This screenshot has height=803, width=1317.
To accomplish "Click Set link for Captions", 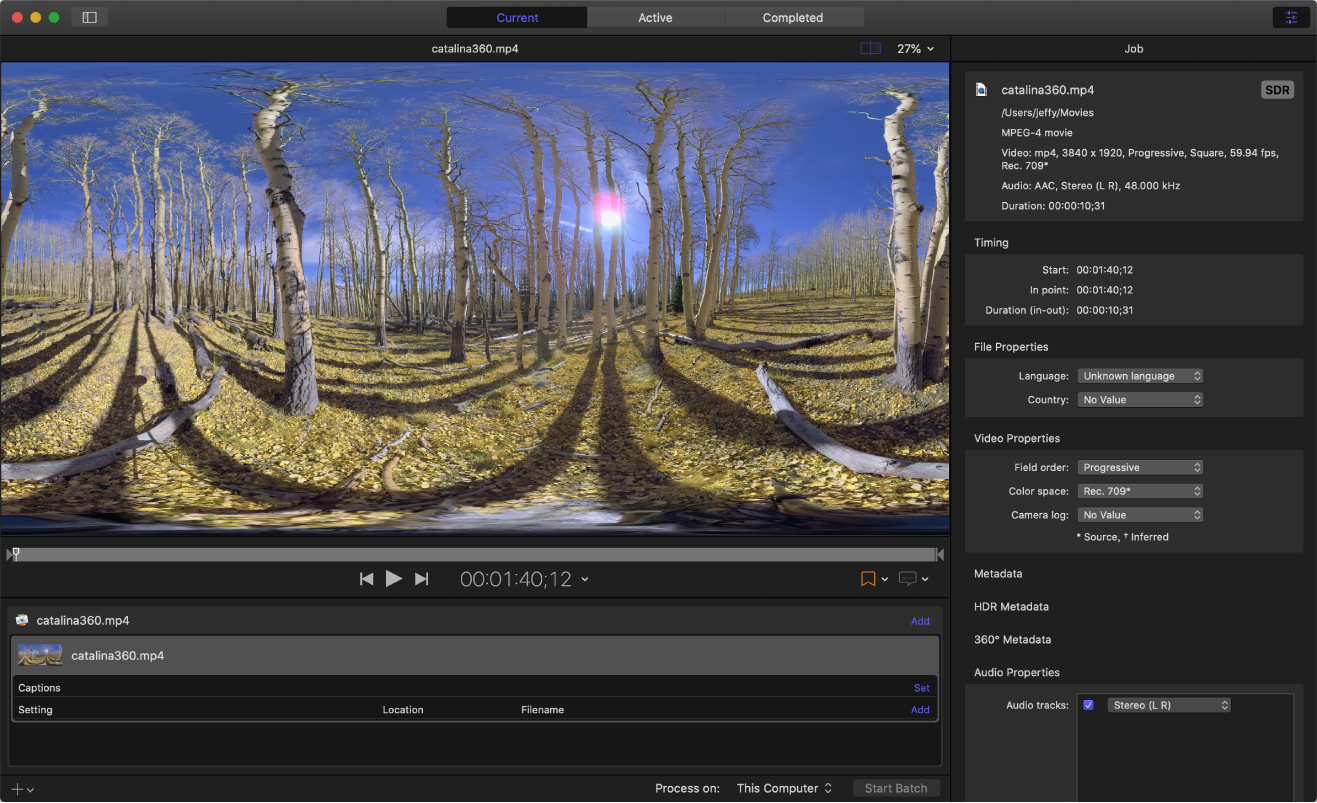I will (921, 688).
